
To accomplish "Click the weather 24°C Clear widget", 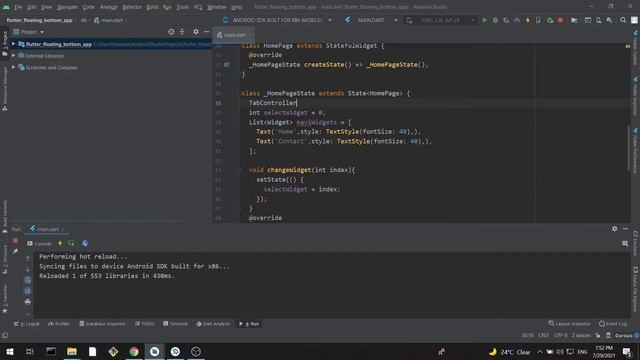I will click(510, 352).
